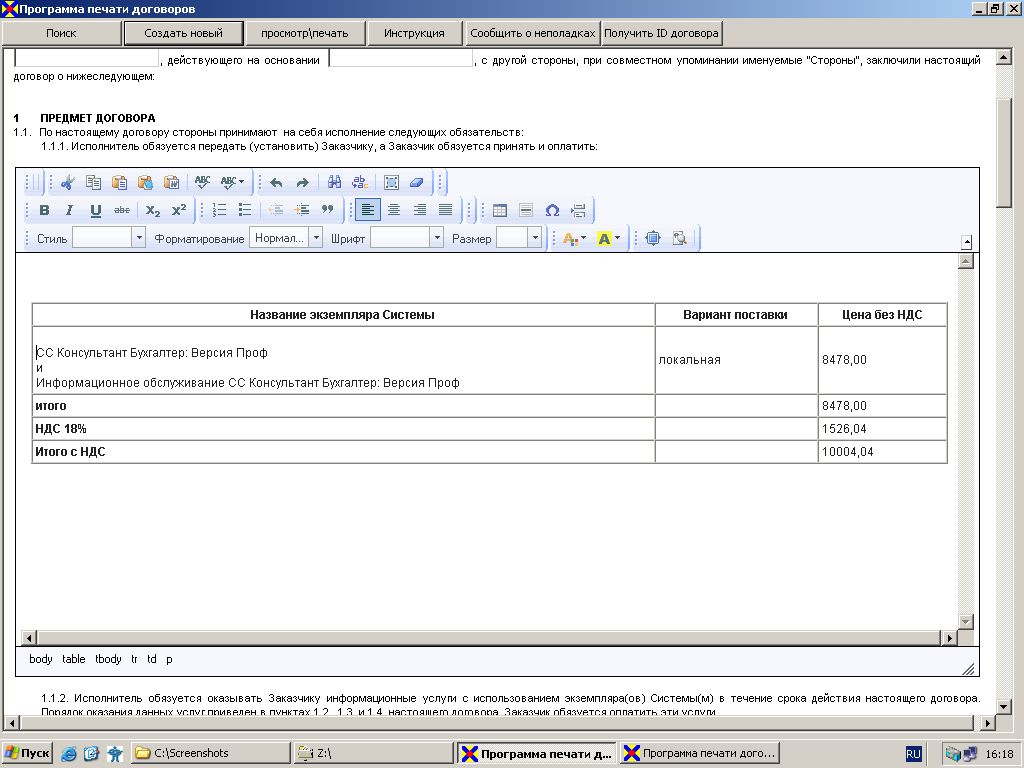
Task: Toggle Italic formatting
Action: tap(69, 210)
